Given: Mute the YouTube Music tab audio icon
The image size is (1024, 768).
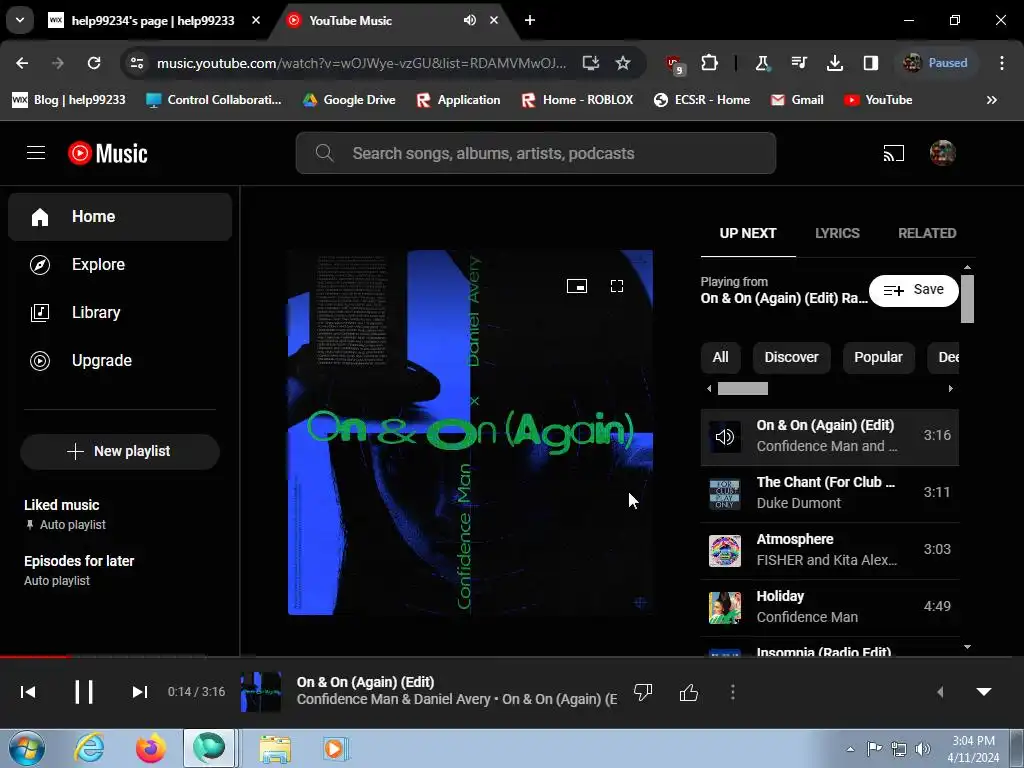Looking at the screenshot, I should [x=470, y=20].
